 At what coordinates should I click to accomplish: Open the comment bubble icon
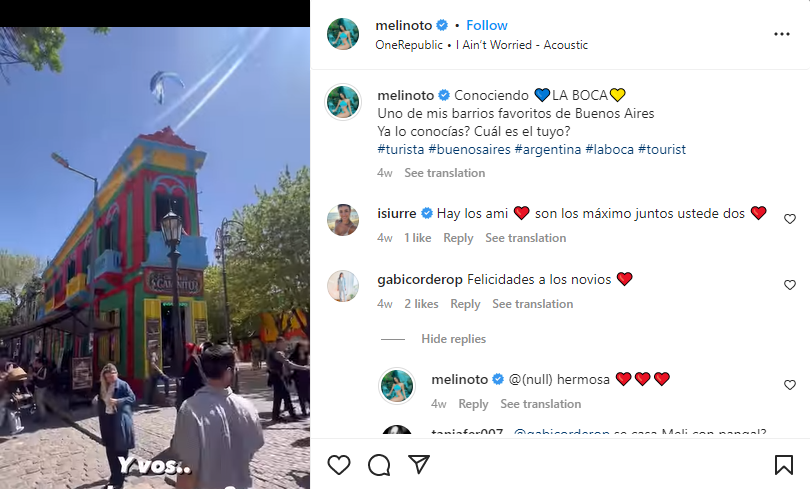pyautogui.click(x=379, y=465)
